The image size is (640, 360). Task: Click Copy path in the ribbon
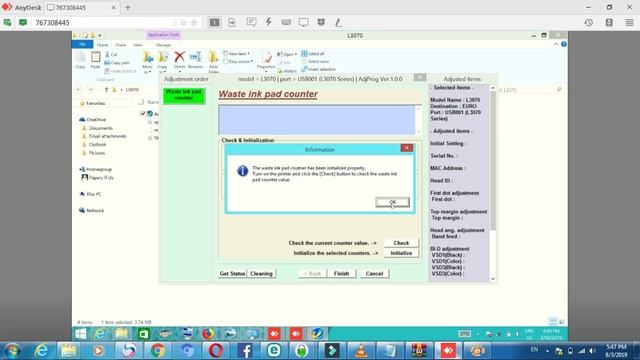pos(117,63)
